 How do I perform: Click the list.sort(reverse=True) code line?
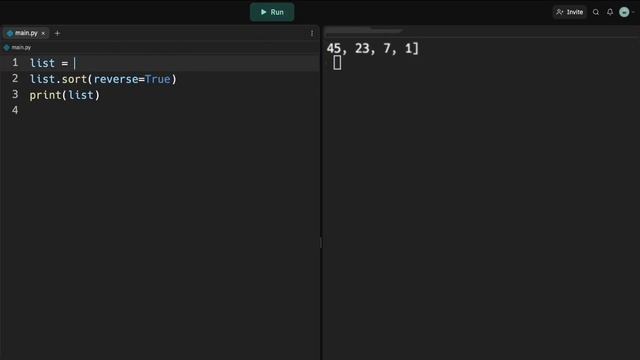click(103, 79)
